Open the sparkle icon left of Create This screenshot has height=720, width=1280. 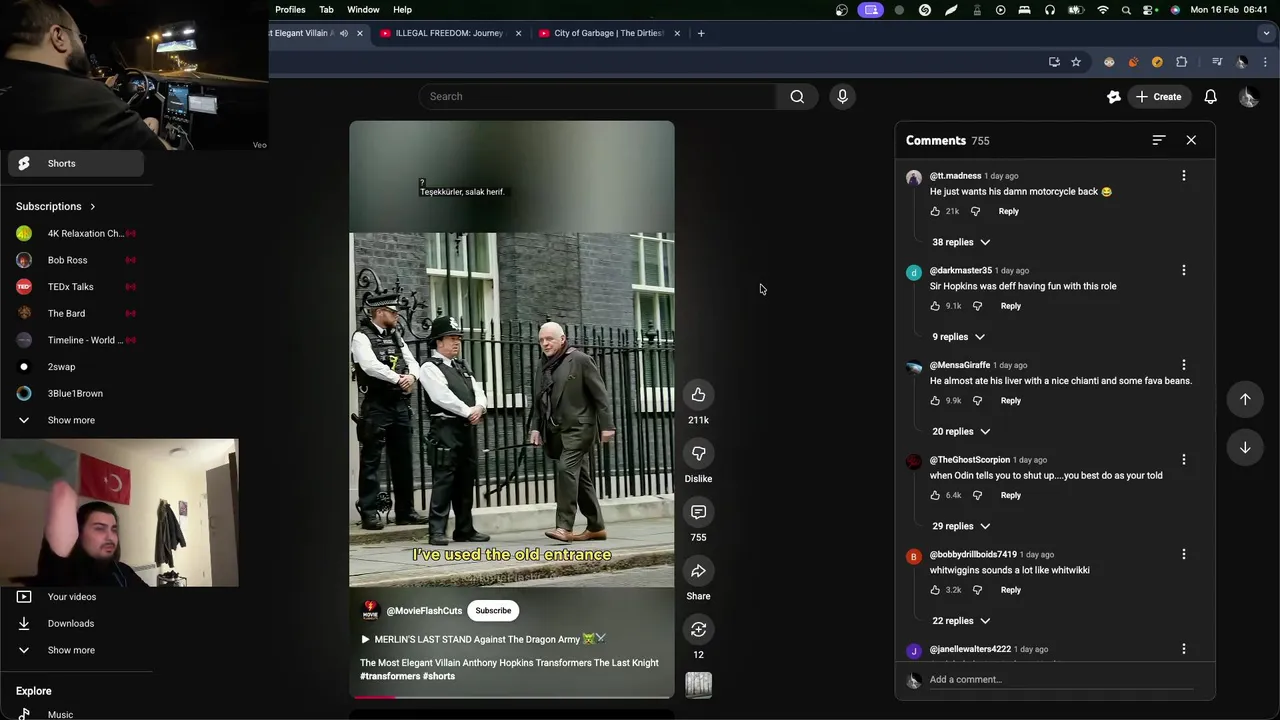[x=1114, y=97]
